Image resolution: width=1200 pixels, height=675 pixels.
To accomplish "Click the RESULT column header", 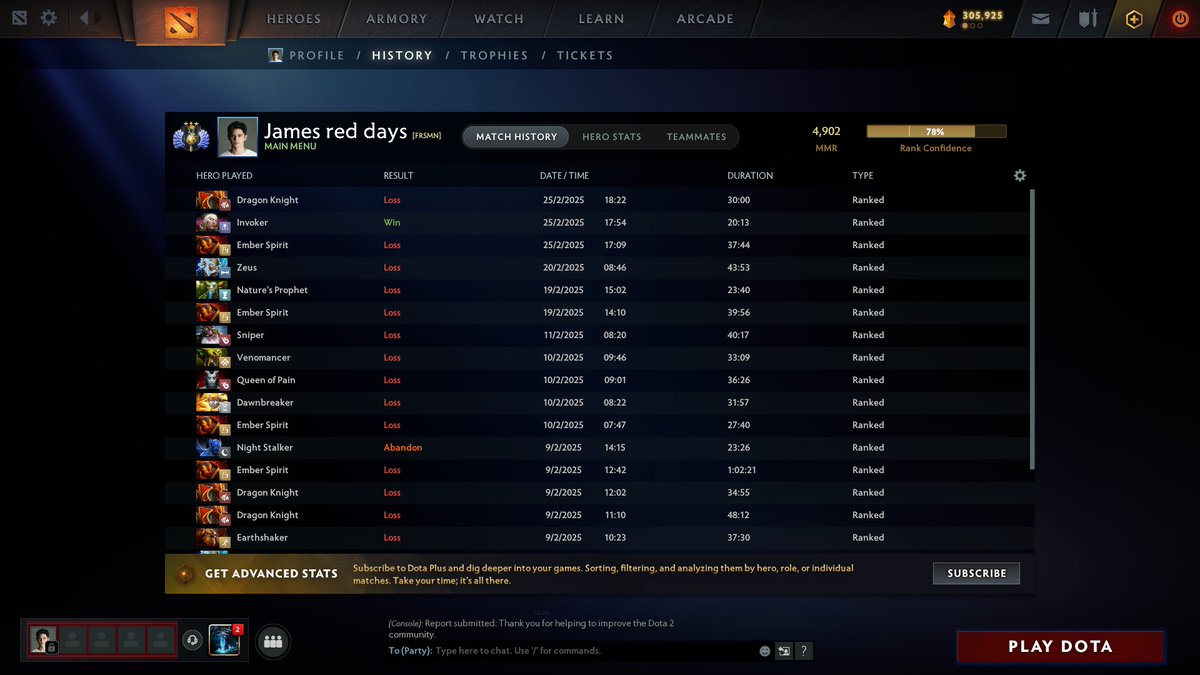I will [x=398, y=176].
